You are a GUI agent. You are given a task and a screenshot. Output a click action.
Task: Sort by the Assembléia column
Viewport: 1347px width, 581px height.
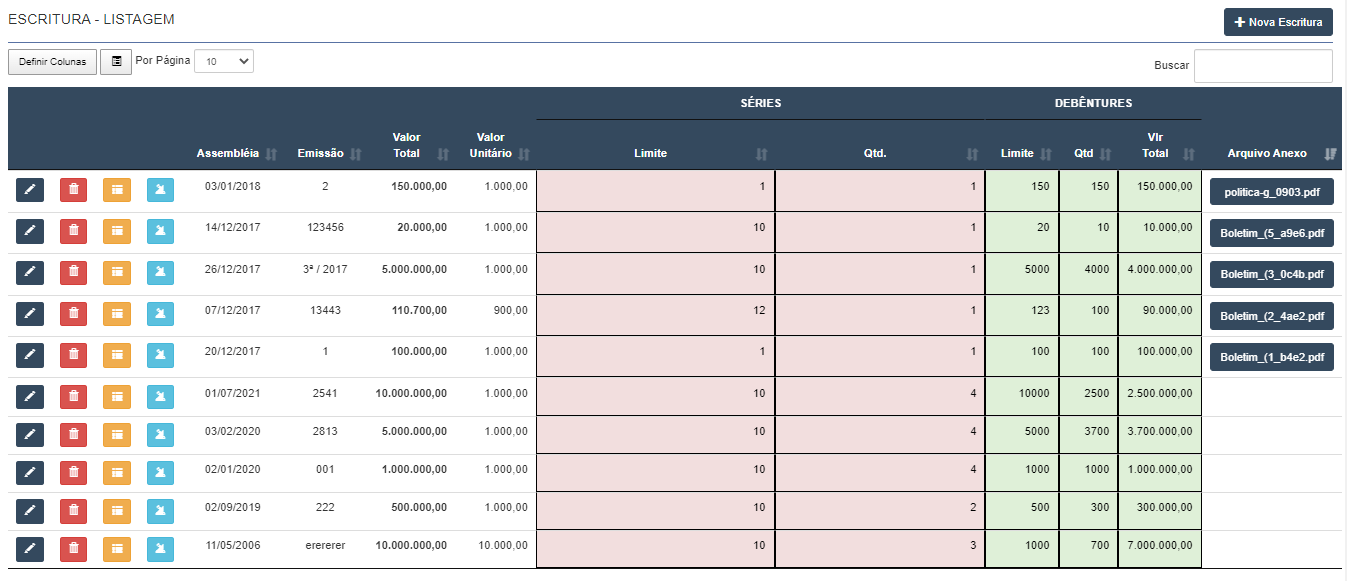(x=236, y=154)
